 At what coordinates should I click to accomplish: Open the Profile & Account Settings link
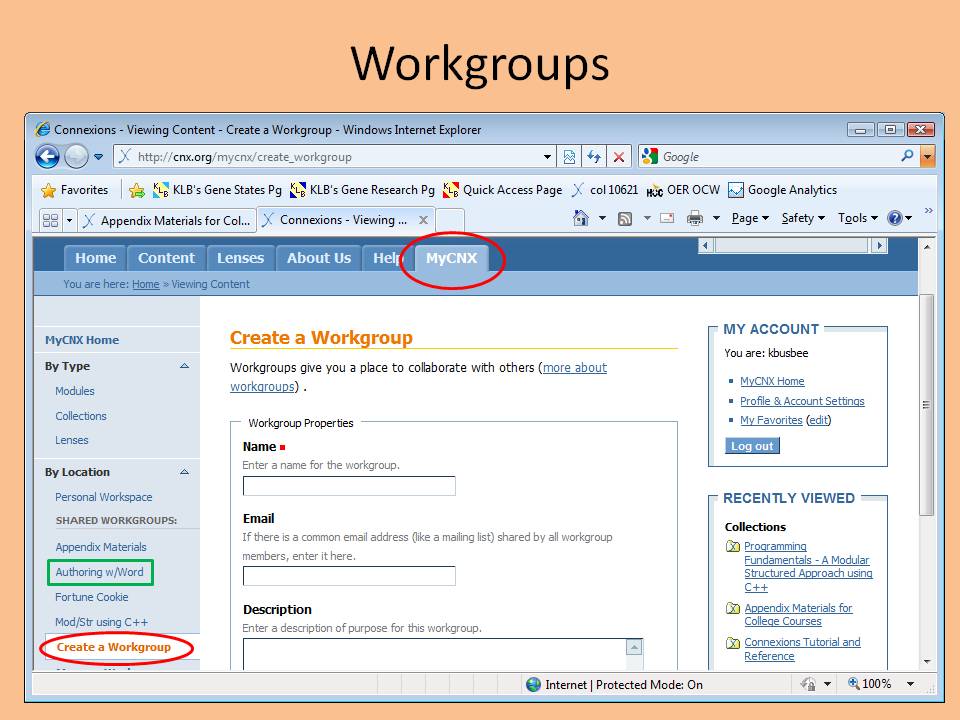click(x=802, y=401)
